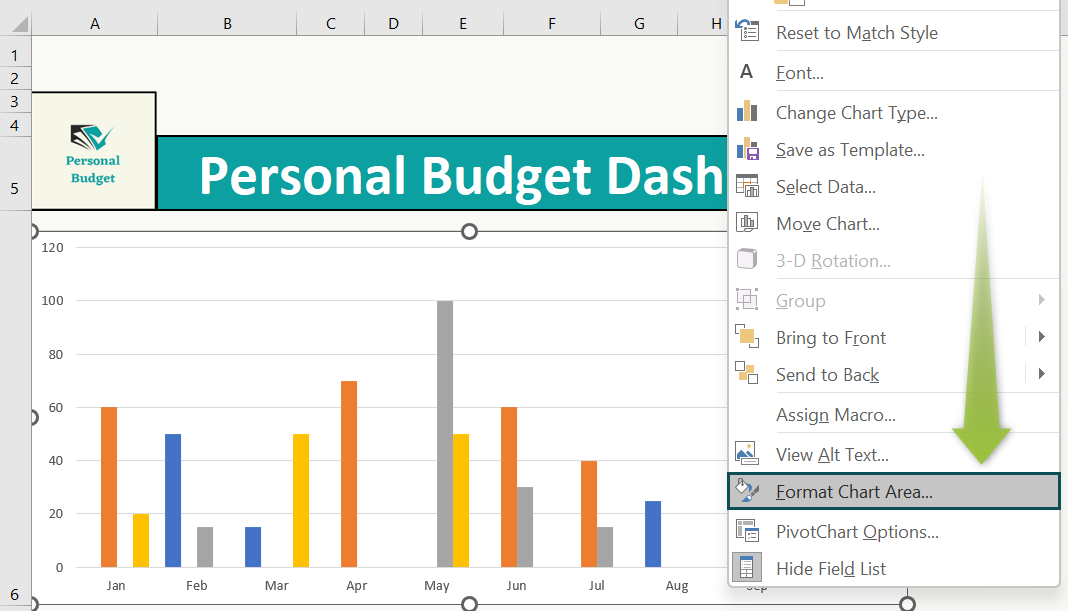Select column E header
The width and height of the screenshot is (1068, 611).
(463, 24)
